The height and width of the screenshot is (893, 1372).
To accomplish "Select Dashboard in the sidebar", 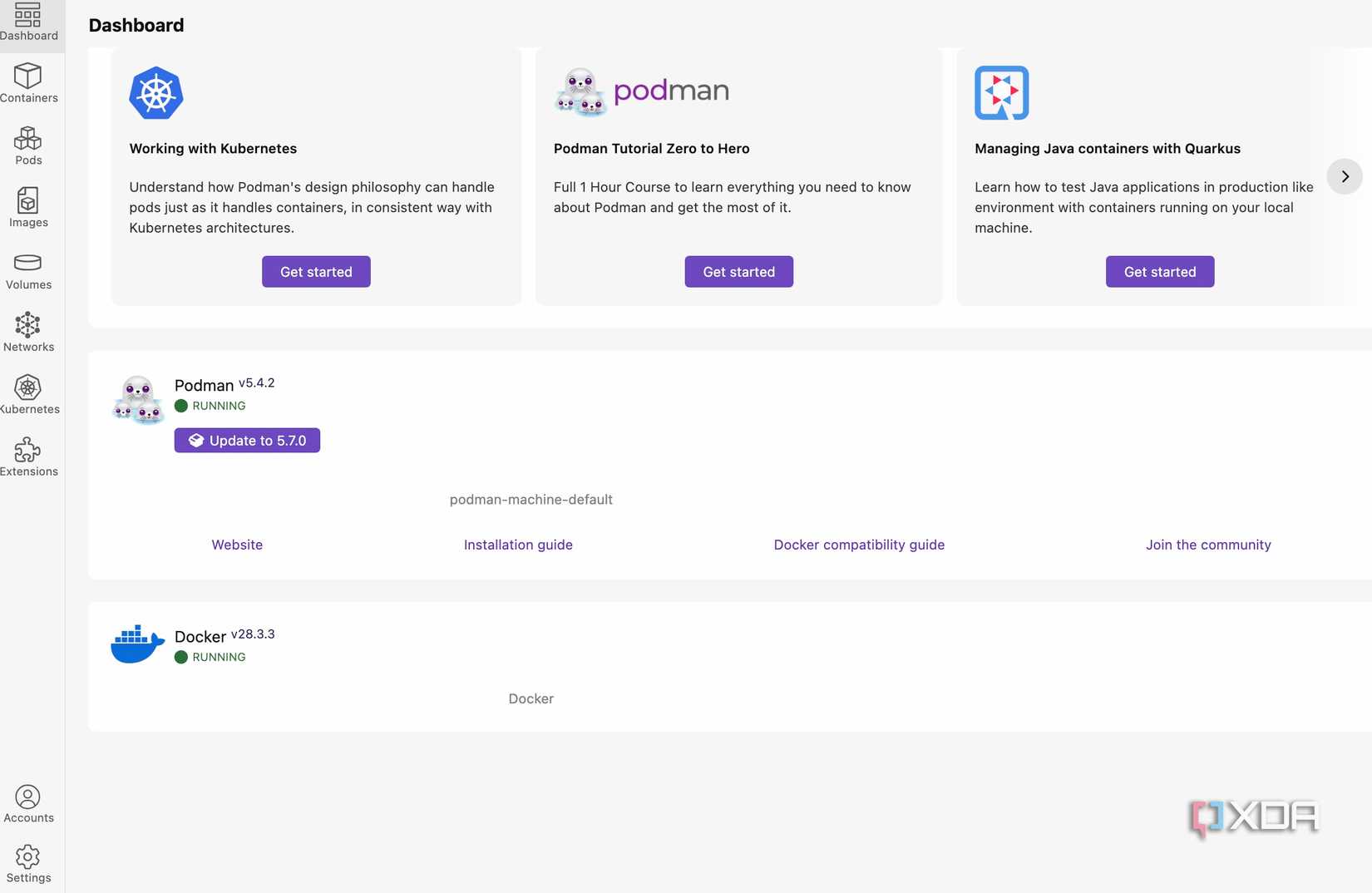I will [29, 22].
